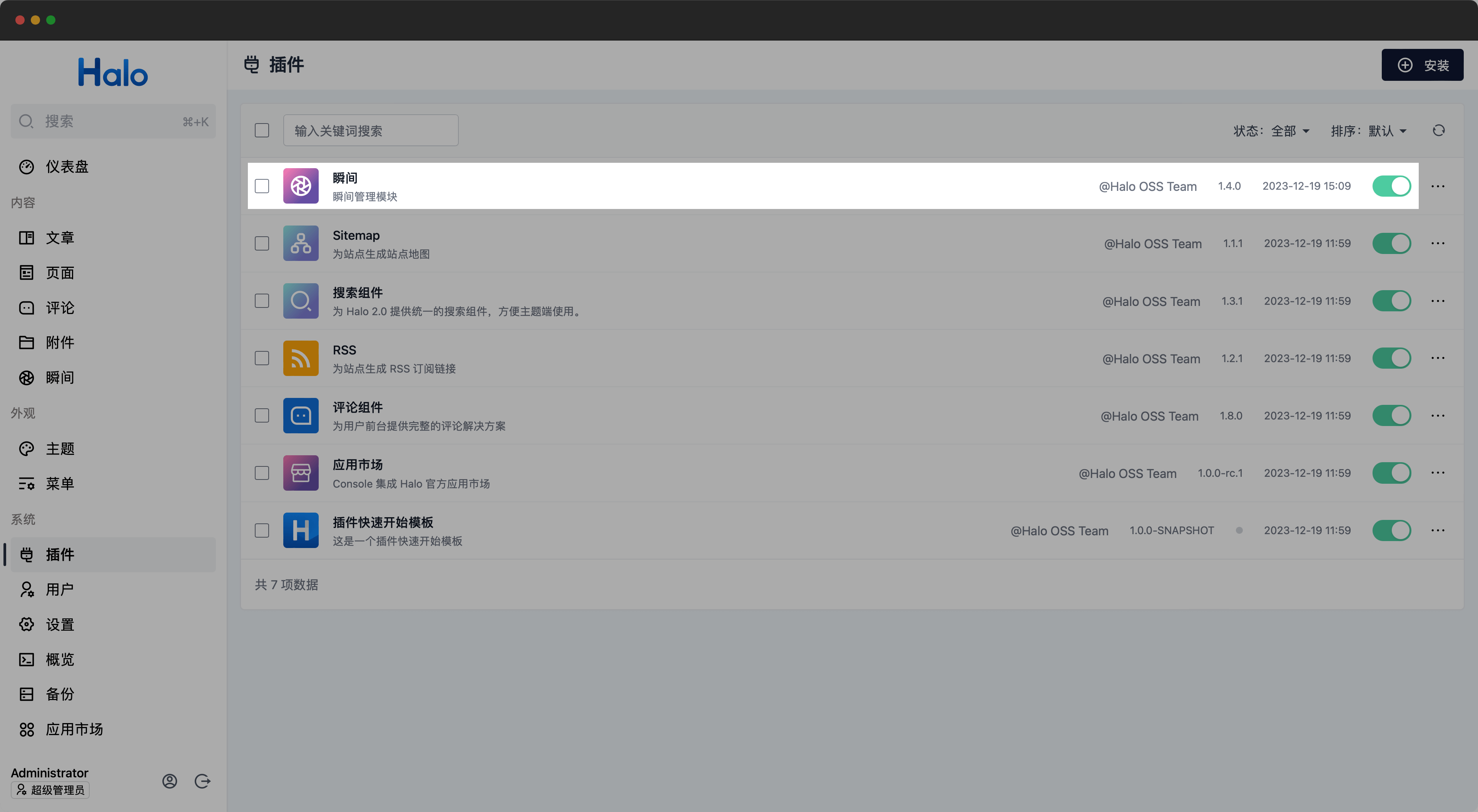Screen dimensions: 1478x812
Task: Open more actions for 应用市场 plugin row
Action: pos(1438,473)
